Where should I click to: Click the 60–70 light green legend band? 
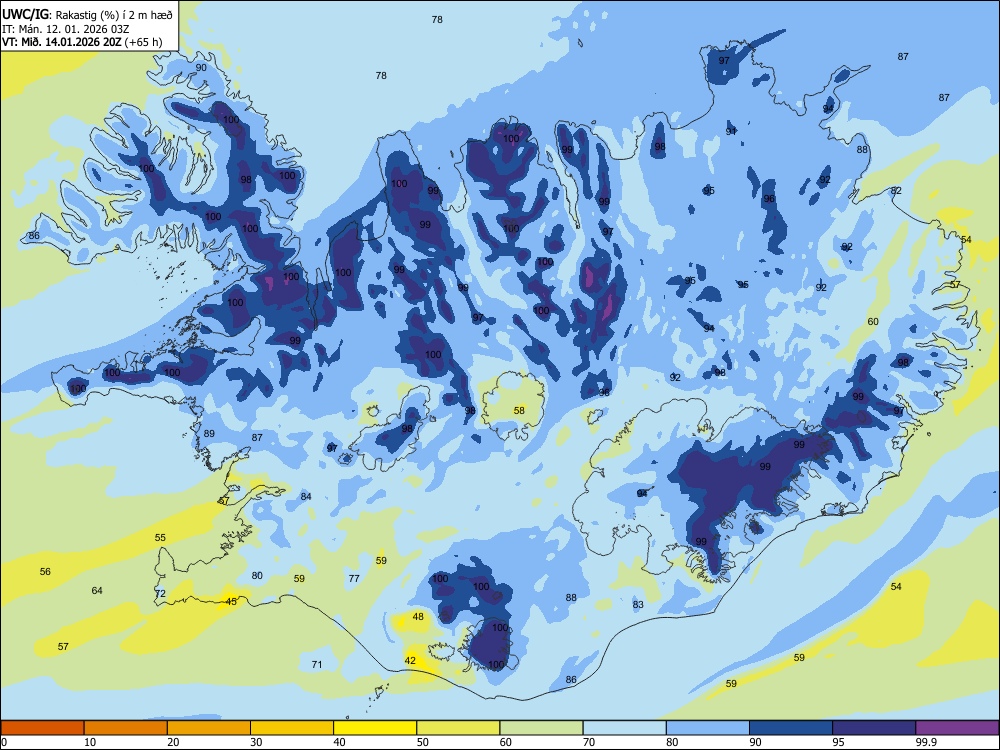[541, 728]
